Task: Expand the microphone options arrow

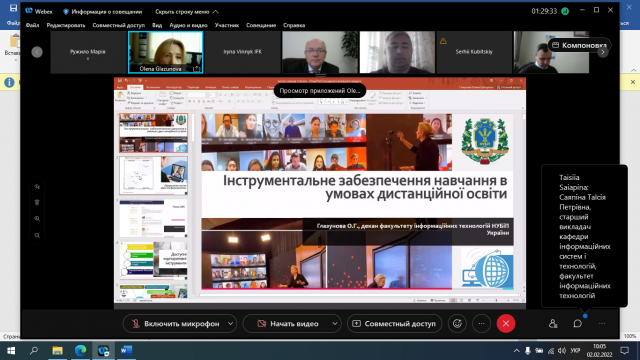Action: pos(231,324)
